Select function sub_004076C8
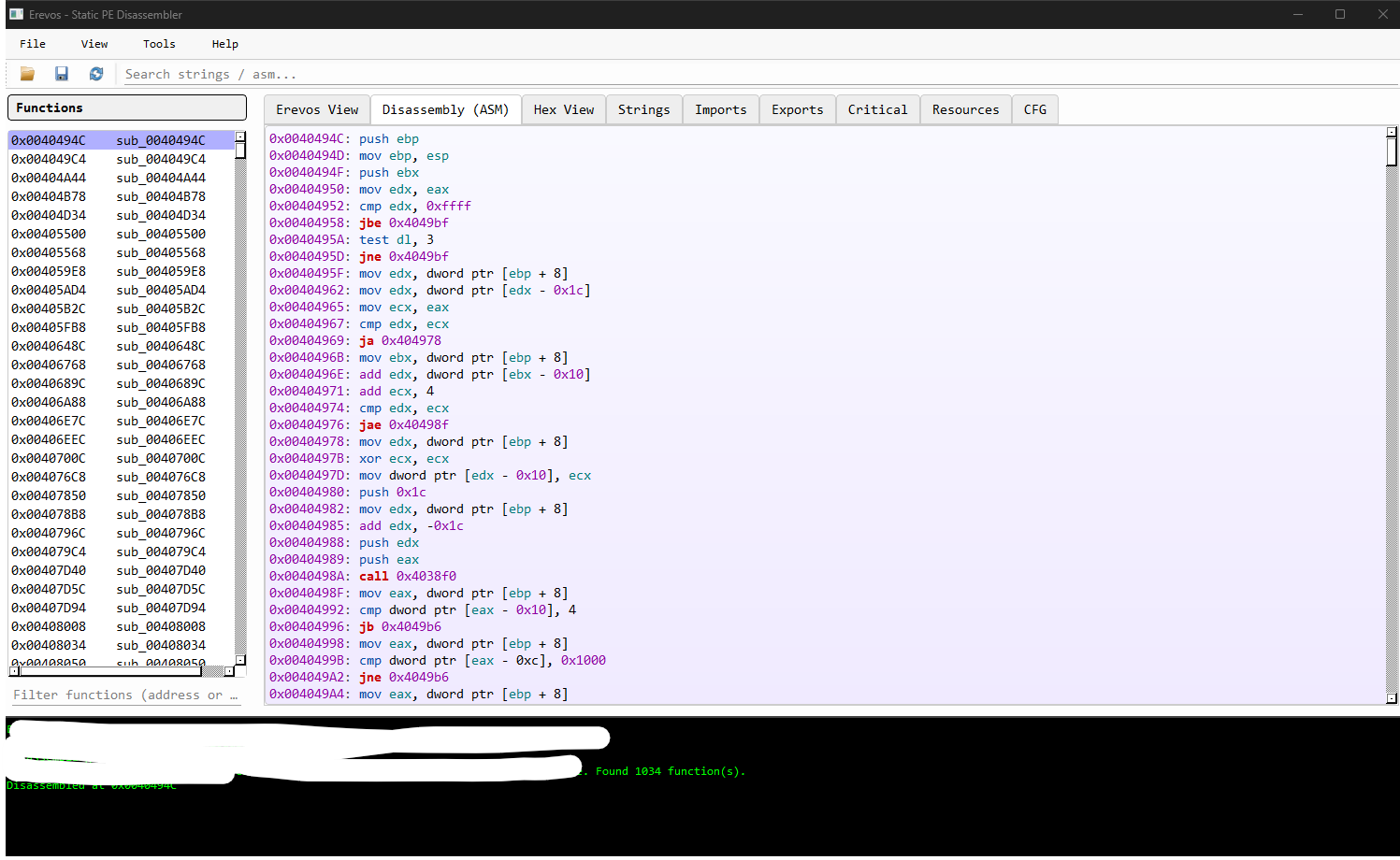Viewport: 1400px width, 860px height. [122, 477]
